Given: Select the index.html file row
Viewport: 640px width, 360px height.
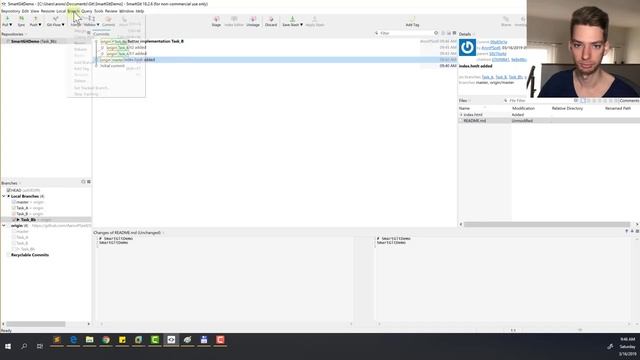Looking at the screenshot, I should [549, 115].
